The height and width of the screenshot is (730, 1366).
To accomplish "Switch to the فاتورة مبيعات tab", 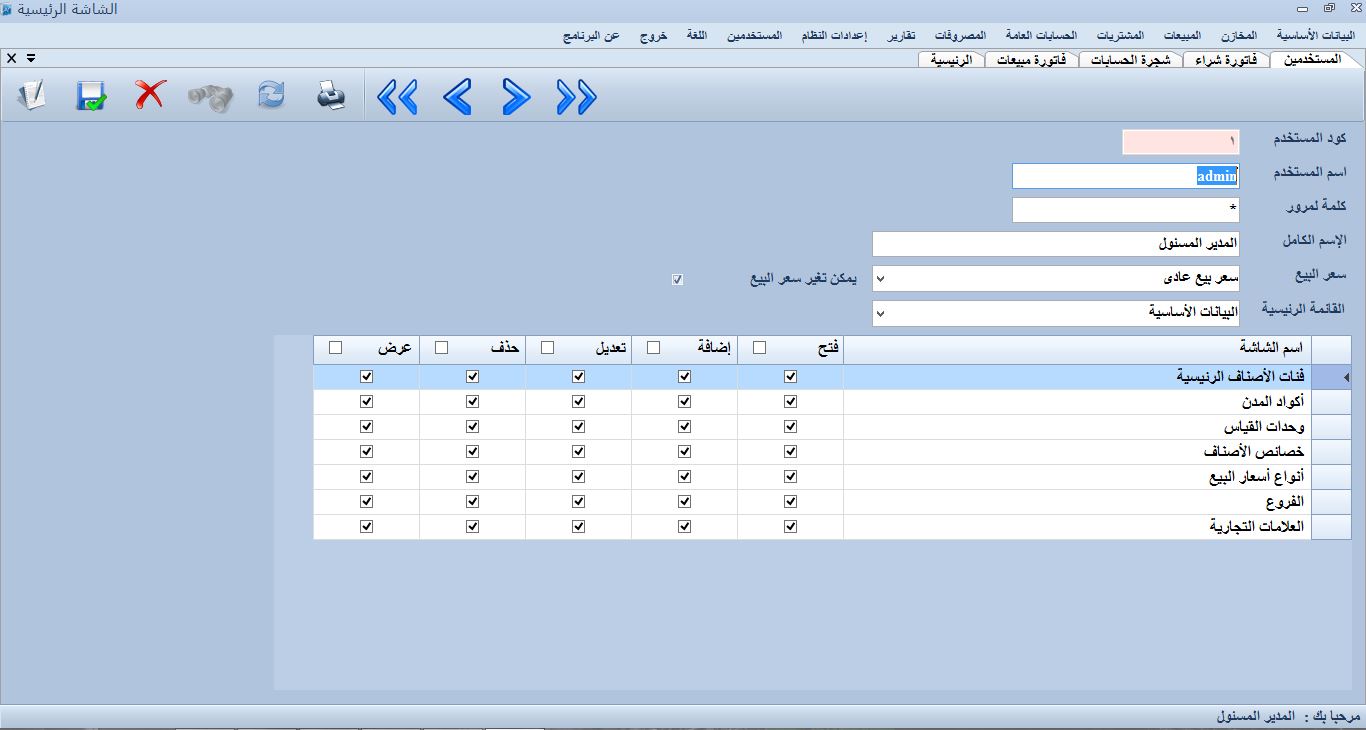I will (1031, 60).
